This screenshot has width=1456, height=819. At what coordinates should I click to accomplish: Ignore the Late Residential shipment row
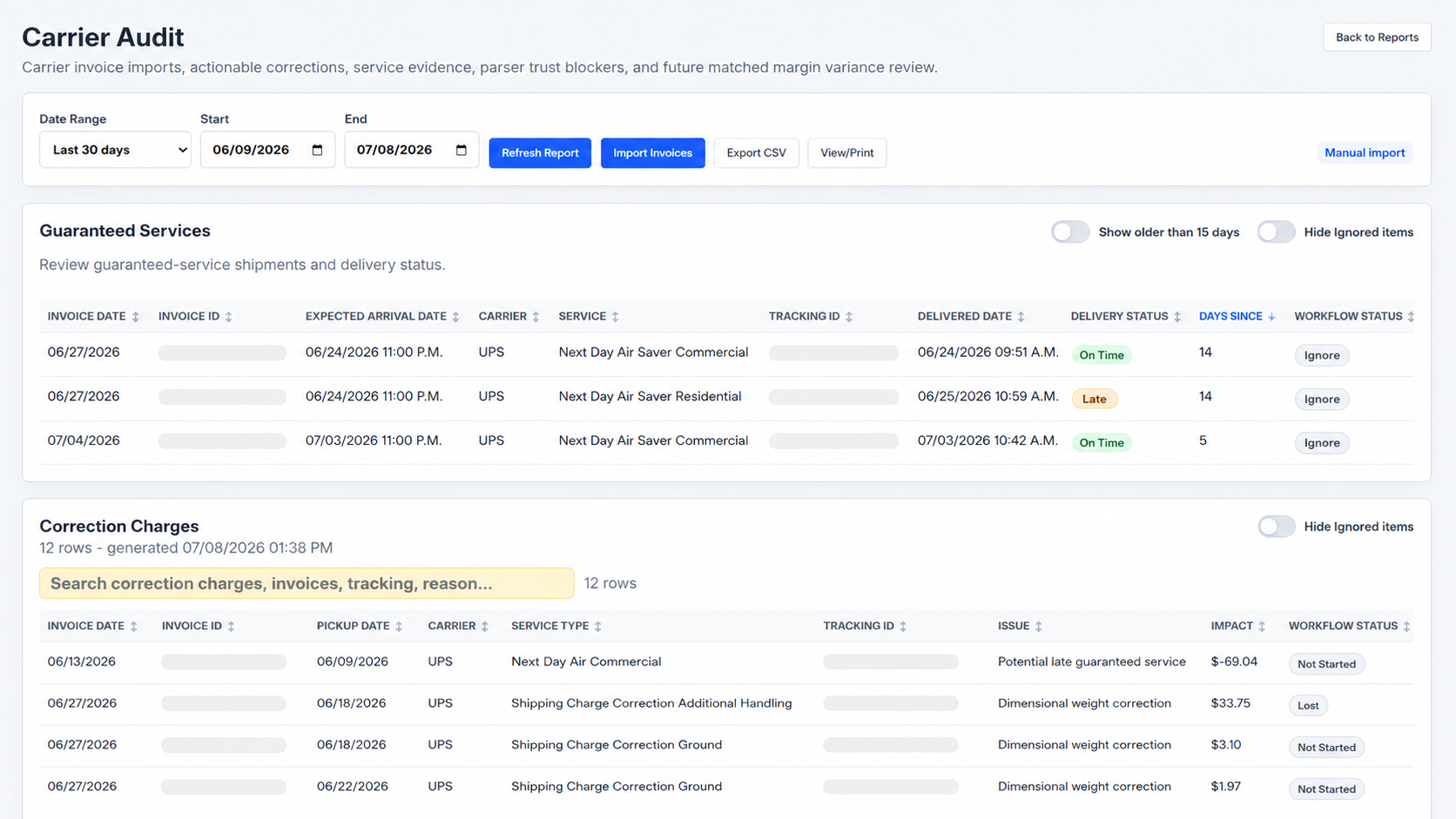(1321, 399)
